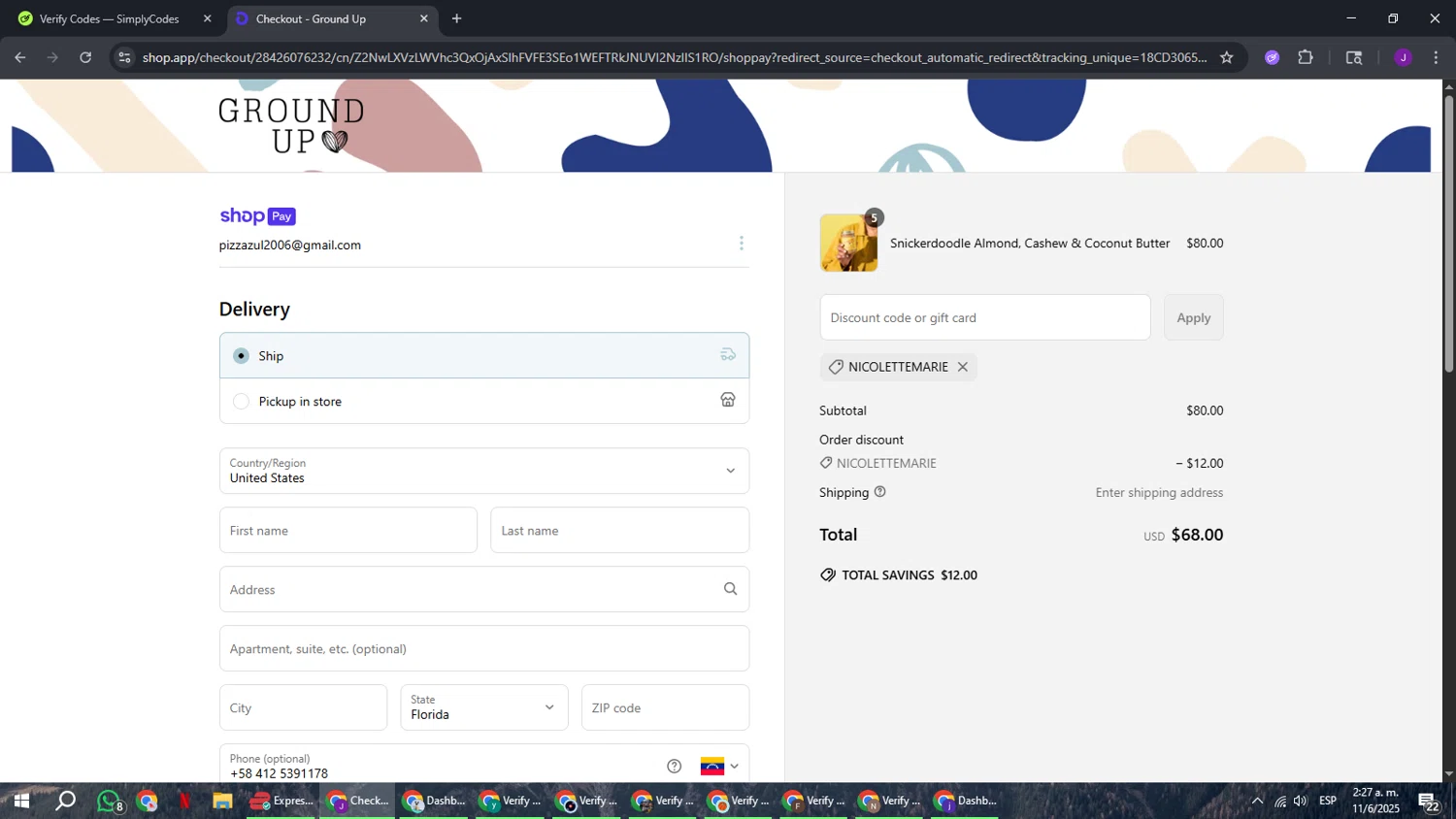The image size is (1456, 819).
Task: Remove the NICOLETTEMARIE discount code
Action: (963, 367)
